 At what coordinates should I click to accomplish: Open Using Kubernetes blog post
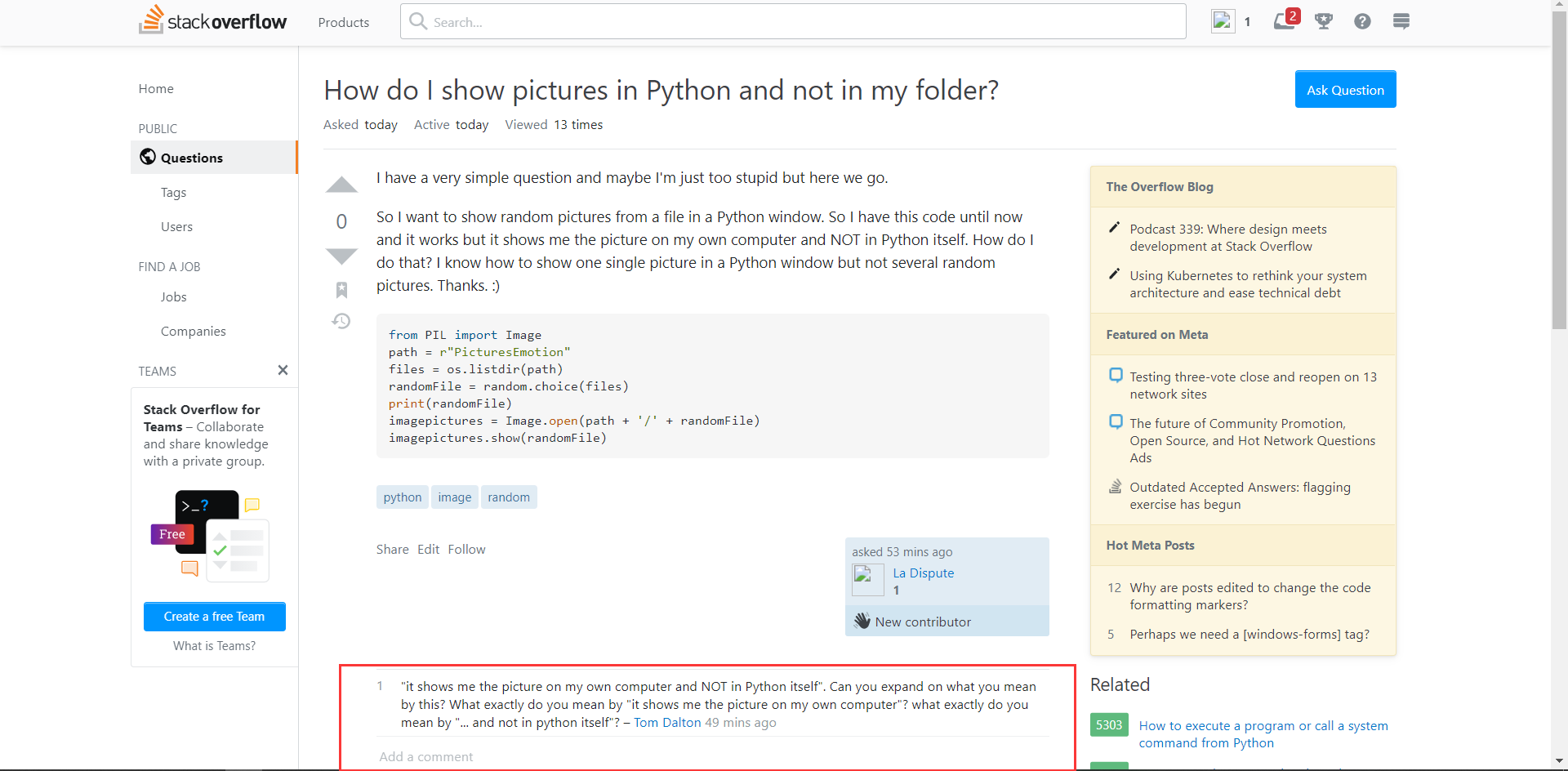point(1248,284)
